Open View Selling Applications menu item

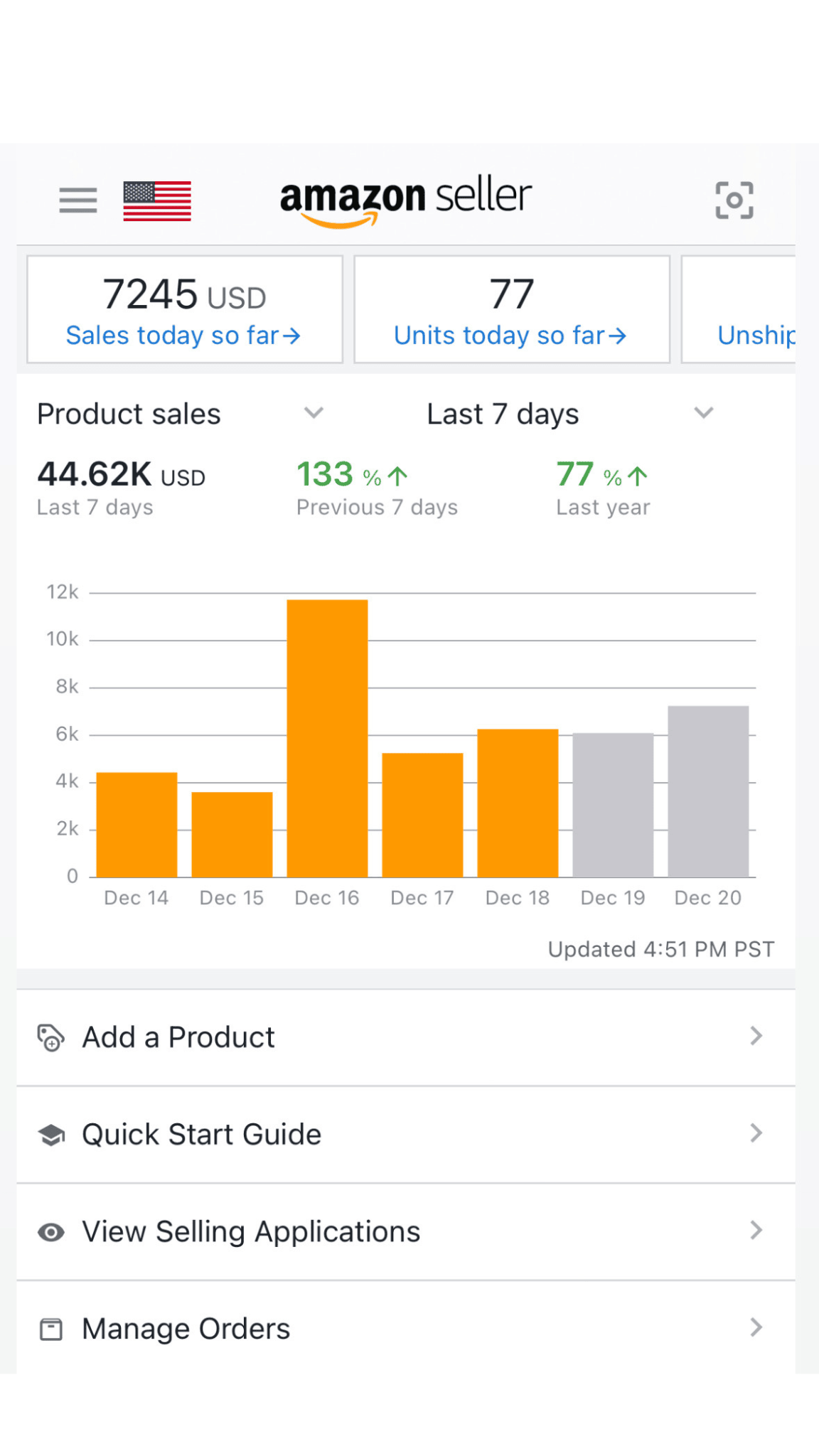coord(251,1232)
